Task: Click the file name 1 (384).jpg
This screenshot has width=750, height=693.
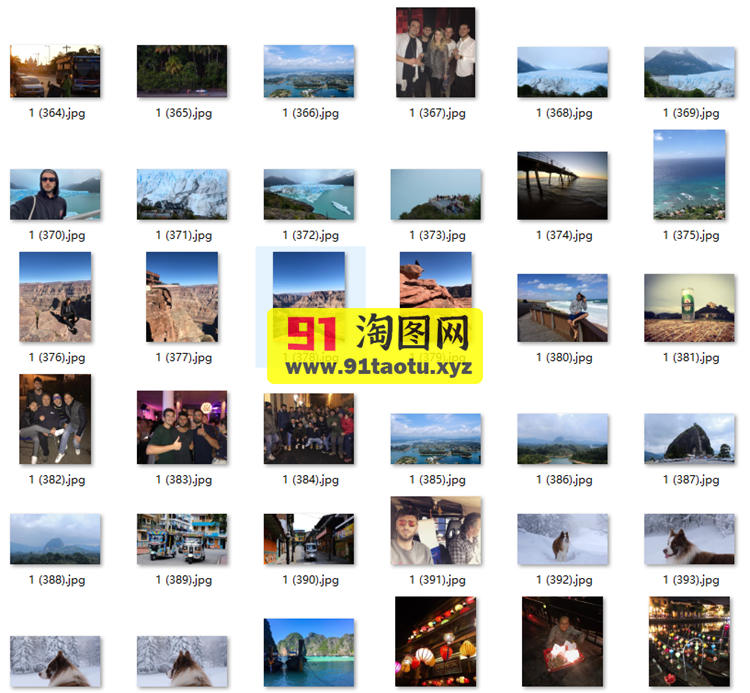Action: 310,480
